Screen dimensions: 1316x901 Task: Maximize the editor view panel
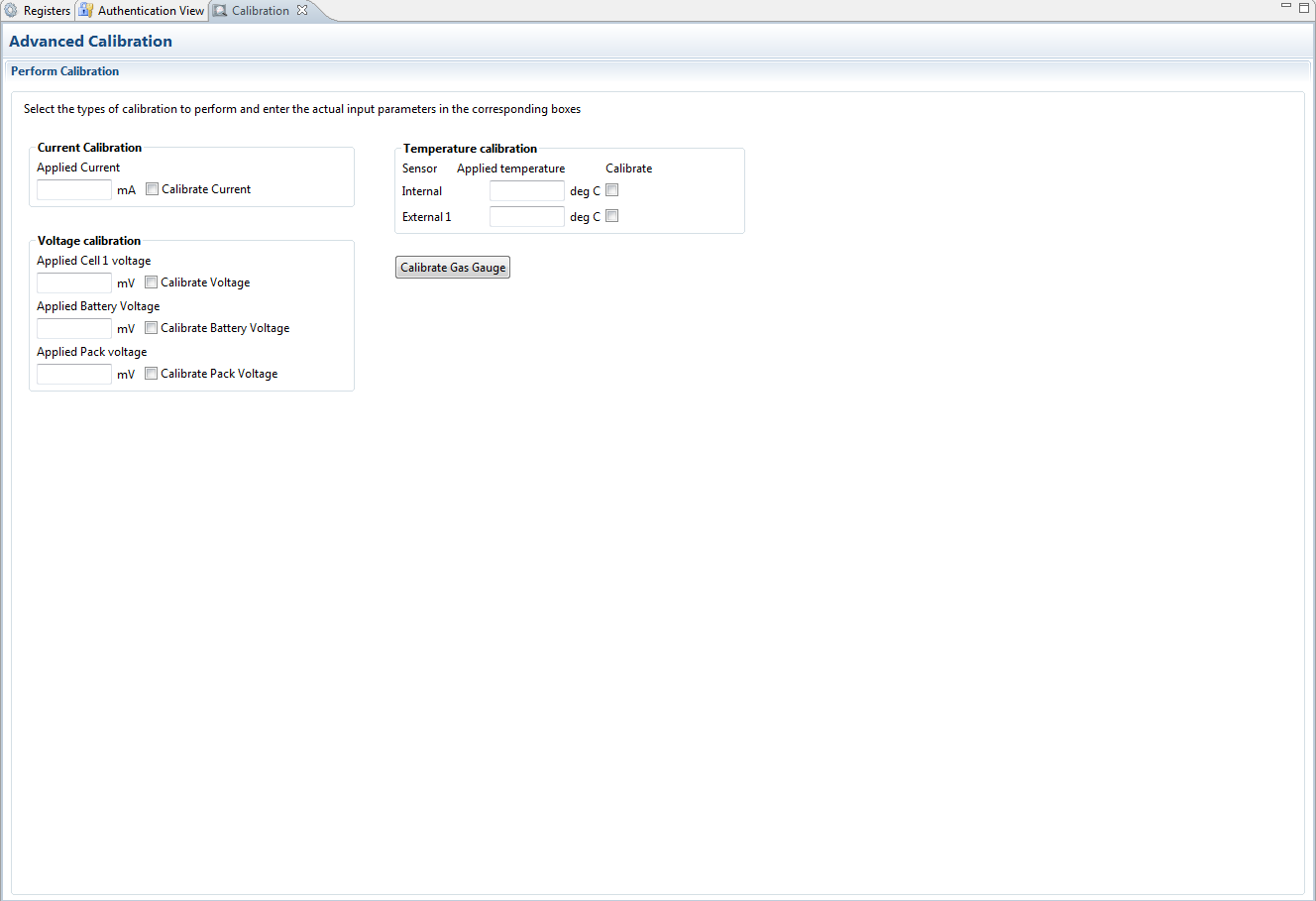click(x=1304, y=7)
